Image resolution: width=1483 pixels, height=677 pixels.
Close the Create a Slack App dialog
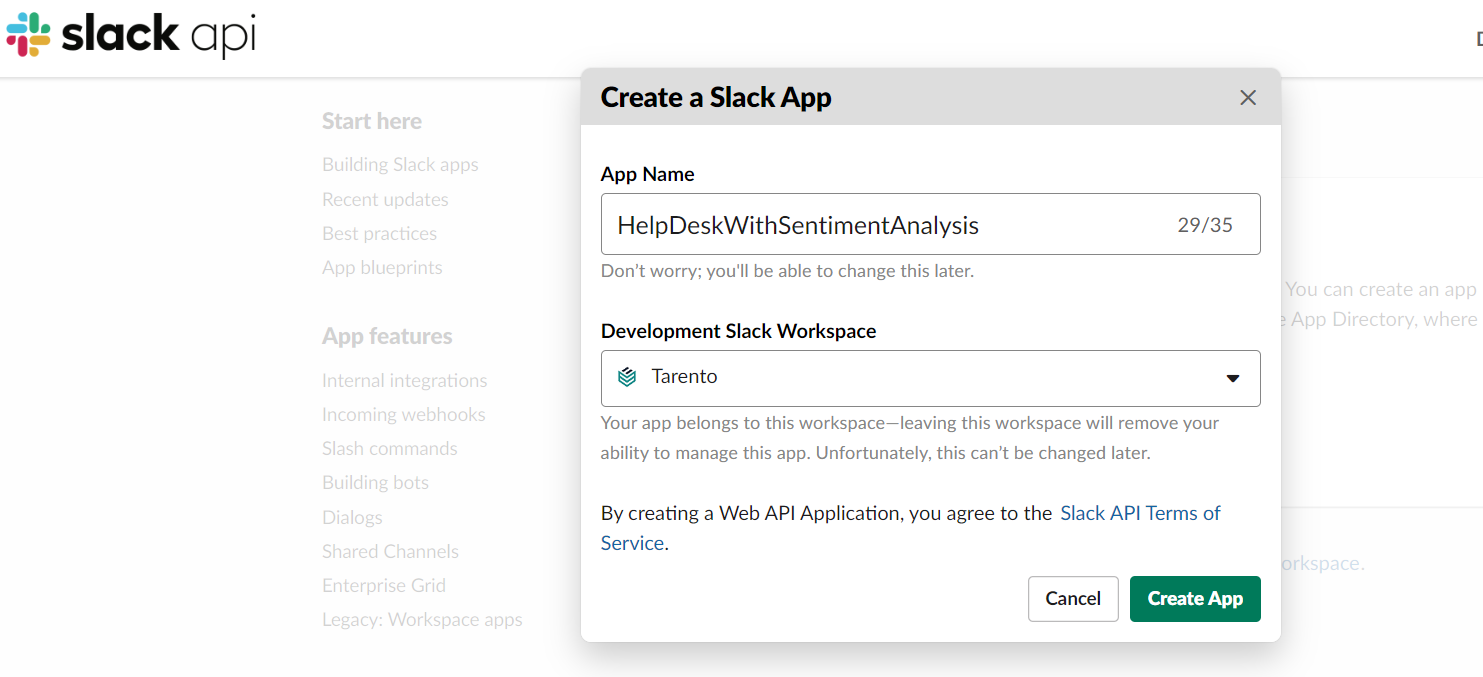click(x=1248, y=98)
